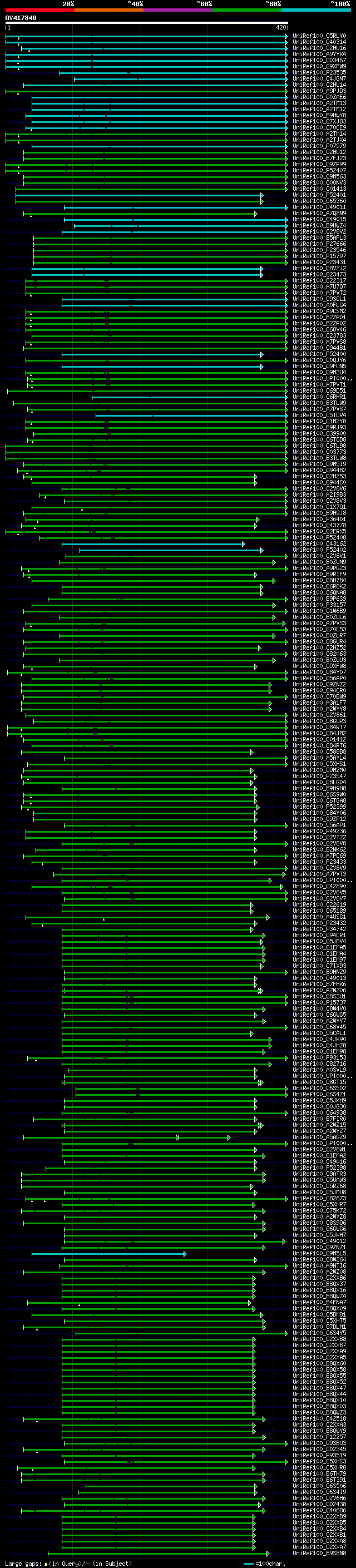Open hit UniRef100_A9YYK4
The image size is (356, 1568).
click(x=319, y=54)
